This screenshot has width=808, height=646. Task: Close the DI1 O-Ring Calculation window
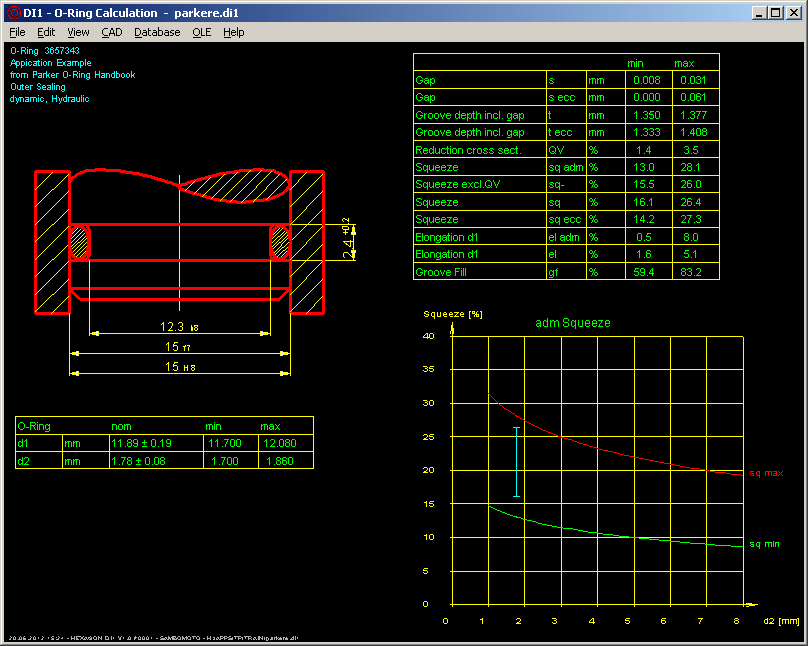point(794,13)
